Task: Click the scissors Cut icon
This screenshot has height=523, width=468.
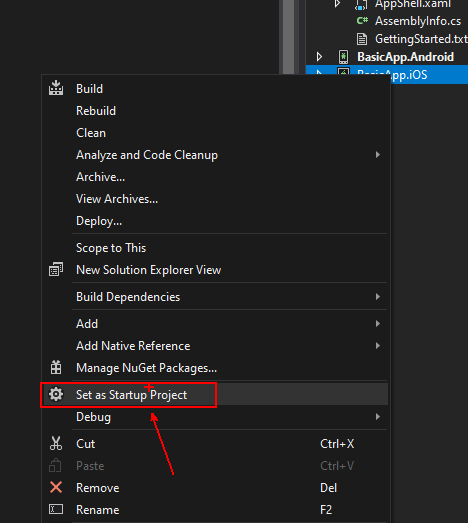Action: pyautogui.click(x=56, y=444)
